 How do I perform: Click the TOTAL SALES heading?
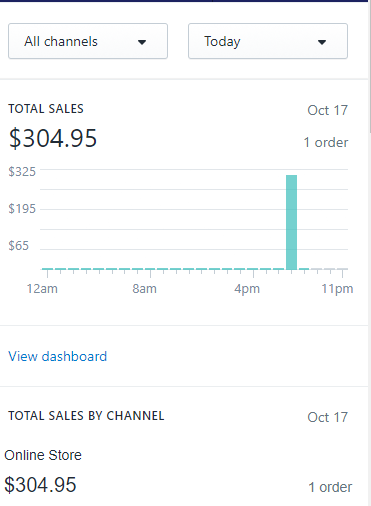pyautogui.click(x=46, y=109)
